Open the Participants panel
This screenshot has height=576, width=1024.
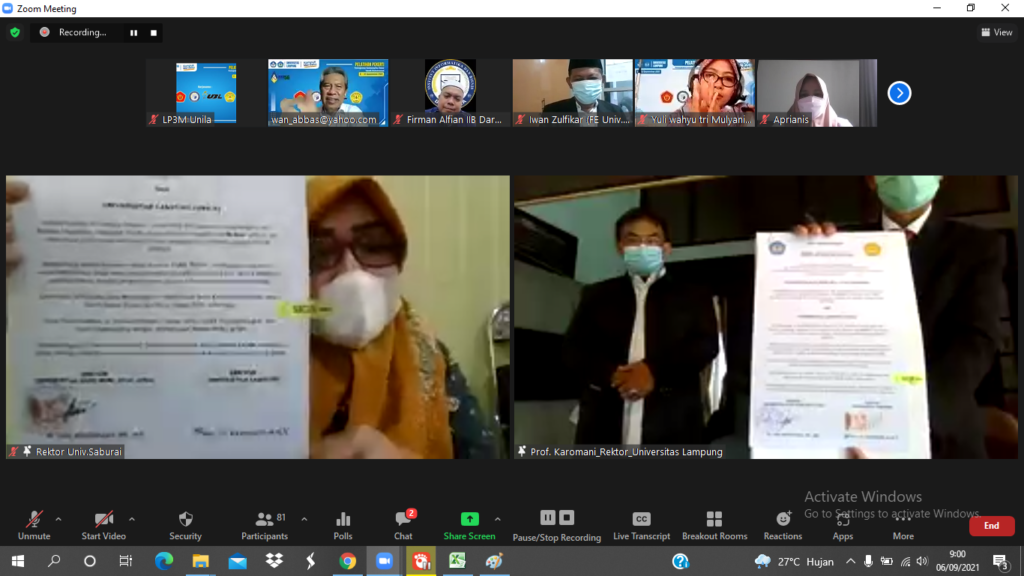point(265,525)
